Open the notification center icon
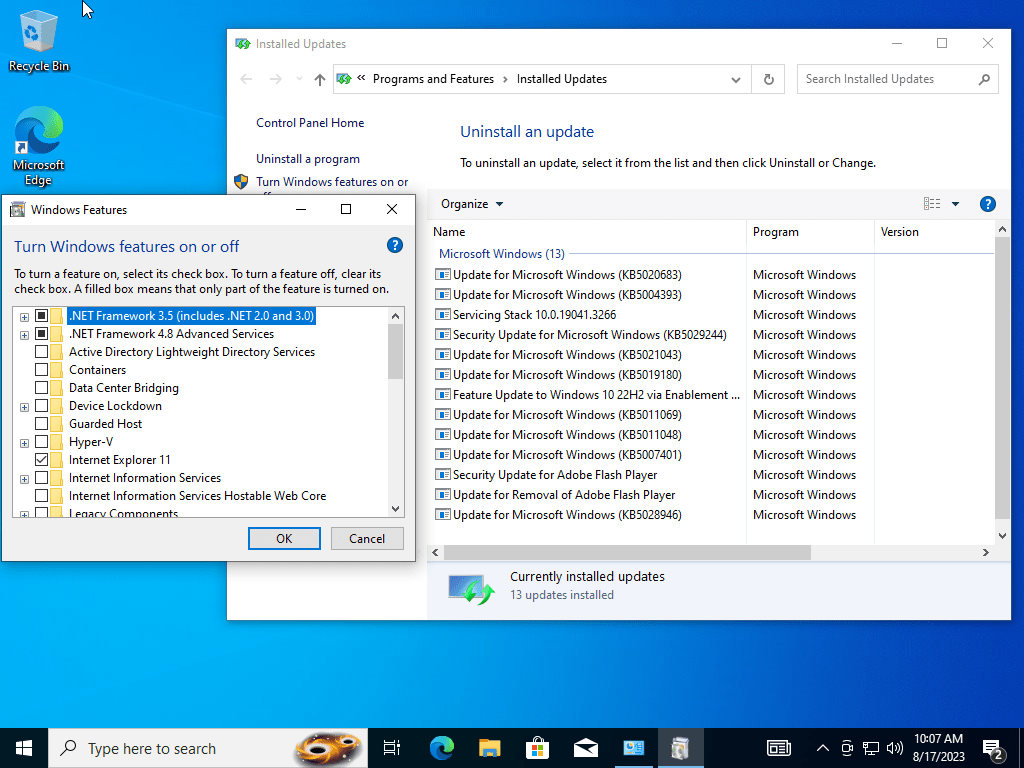Viewport: 1024px width, 768px height. pyautogui.click(x=993, y=749)
